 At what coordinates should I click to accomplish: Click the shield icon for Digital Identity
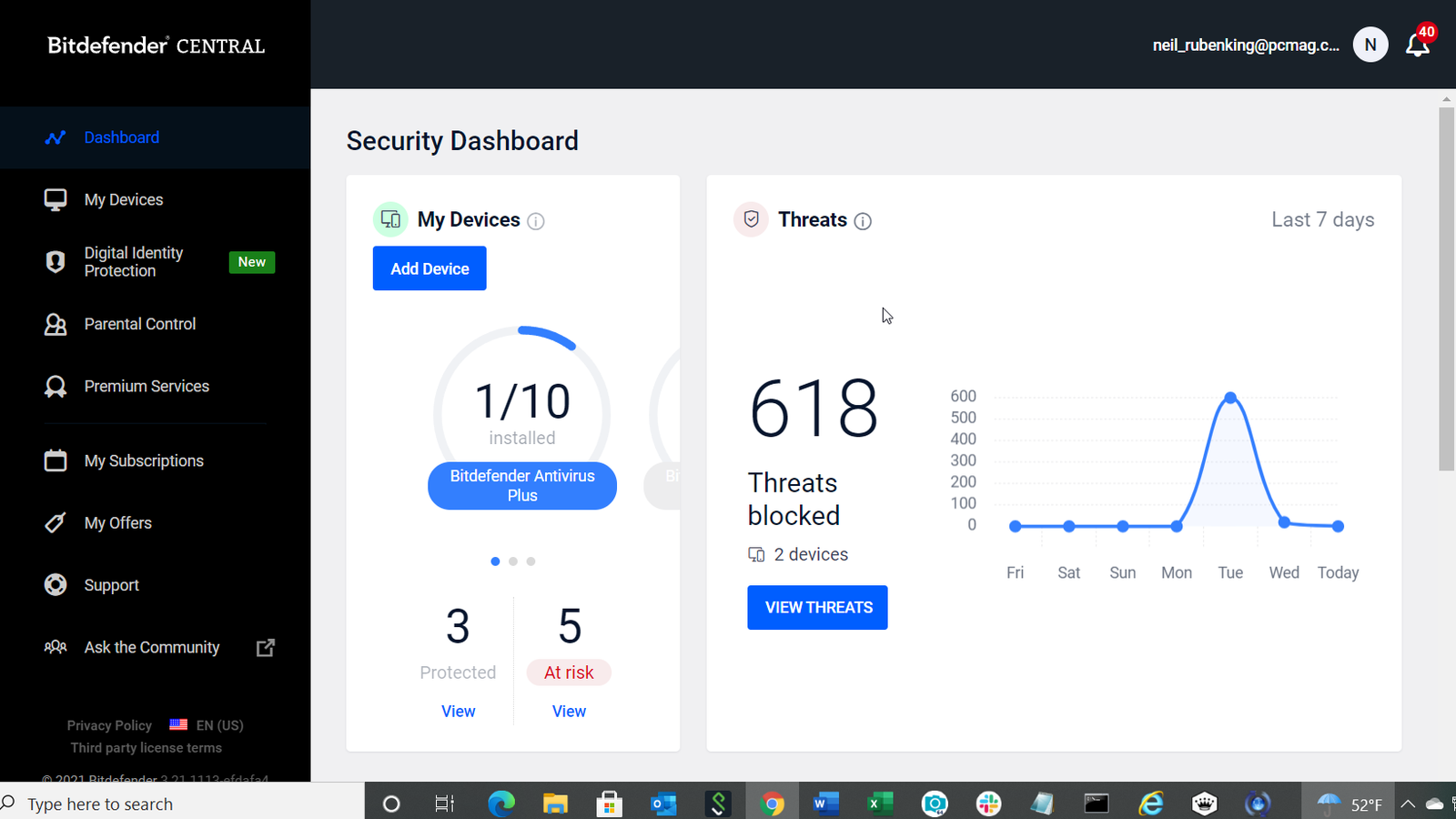(56, 262)
